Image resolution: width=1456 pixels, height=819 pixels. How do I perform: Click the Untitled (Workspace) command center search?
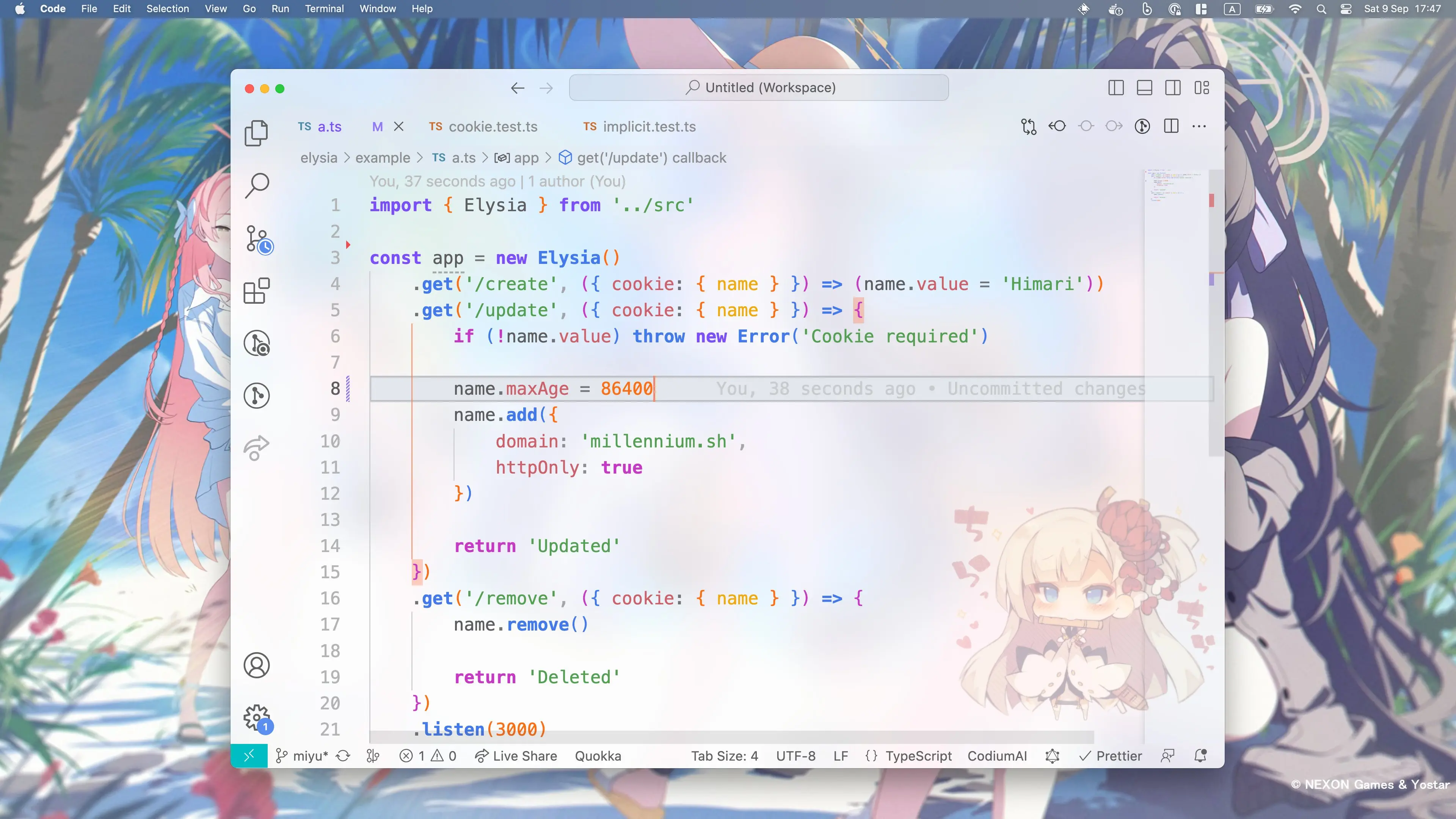[758, 88]
